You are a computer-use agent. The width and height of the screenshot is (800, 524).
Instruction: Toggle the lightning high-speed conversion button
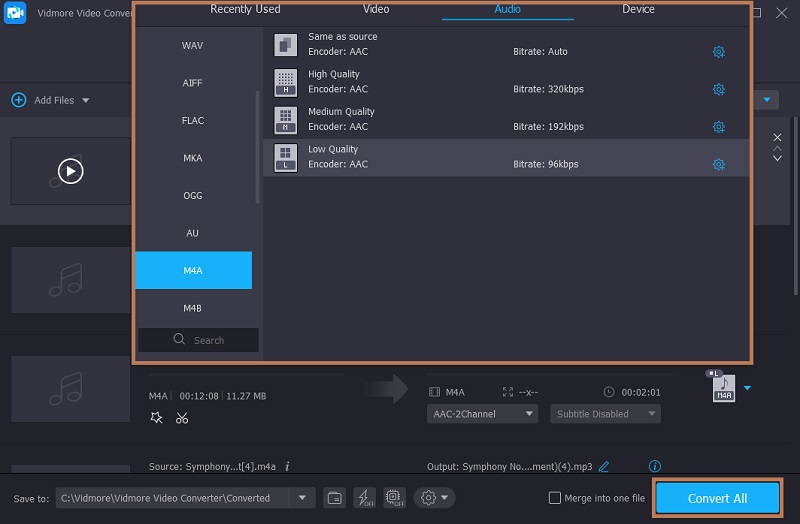pos(364,498)
